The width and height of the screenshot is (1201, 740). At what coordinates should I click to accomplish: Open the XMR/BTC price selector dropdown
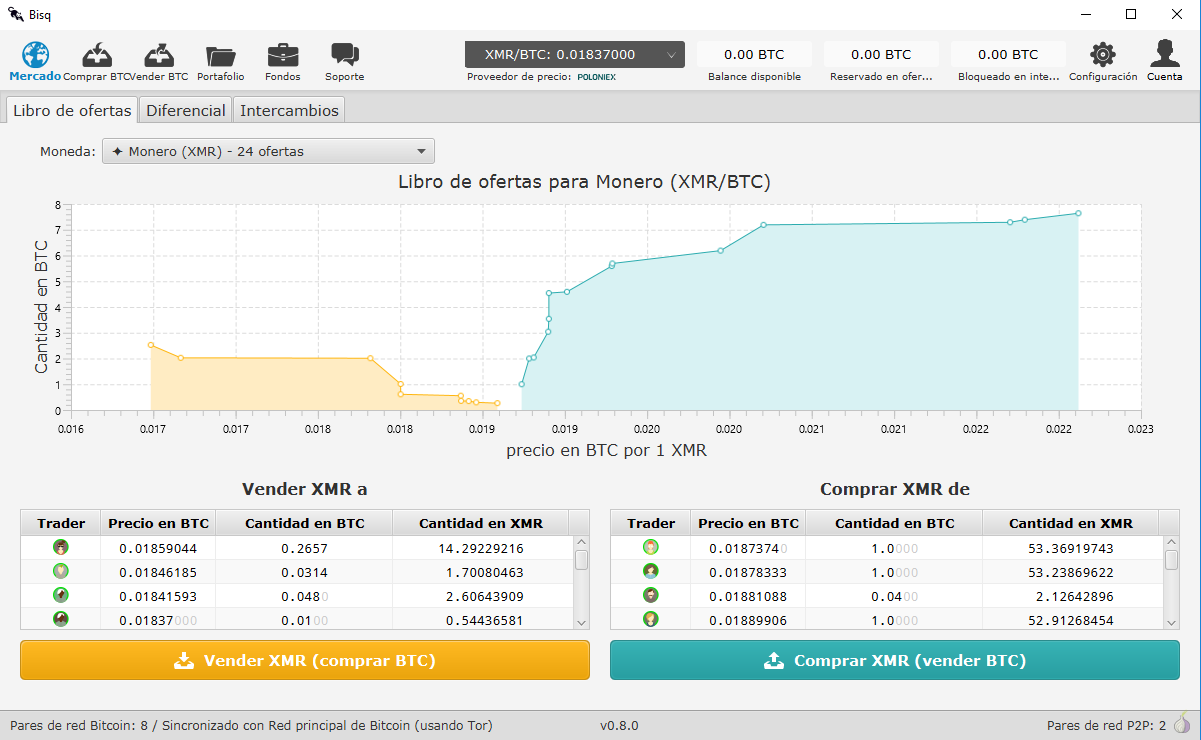coord(575,54)
